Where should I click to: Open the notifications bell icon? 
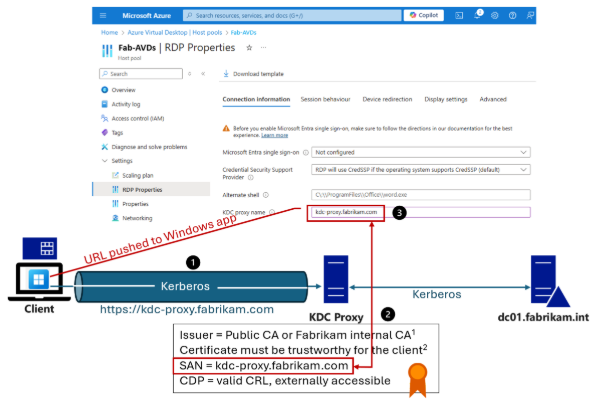coord(478,15)
